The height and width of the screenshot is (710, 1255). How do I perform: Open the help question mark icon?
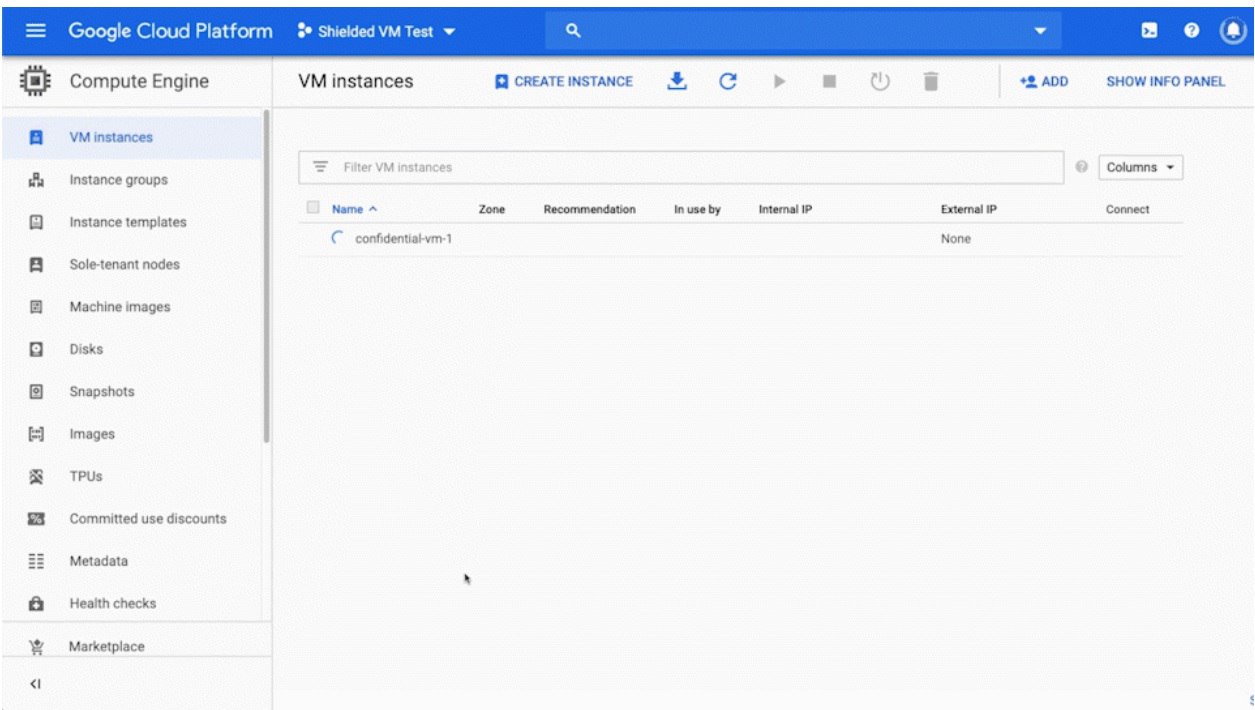point(1191,31)
